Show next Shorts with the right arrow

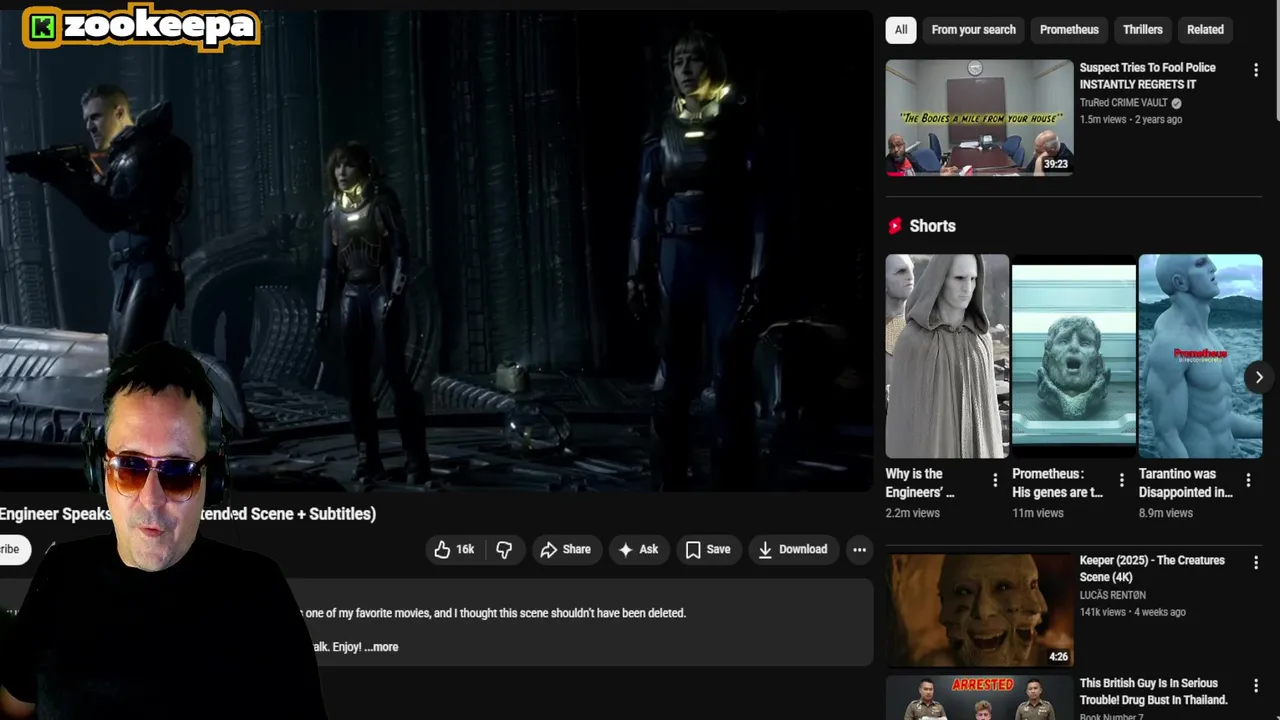click(x=1259, y=377)
